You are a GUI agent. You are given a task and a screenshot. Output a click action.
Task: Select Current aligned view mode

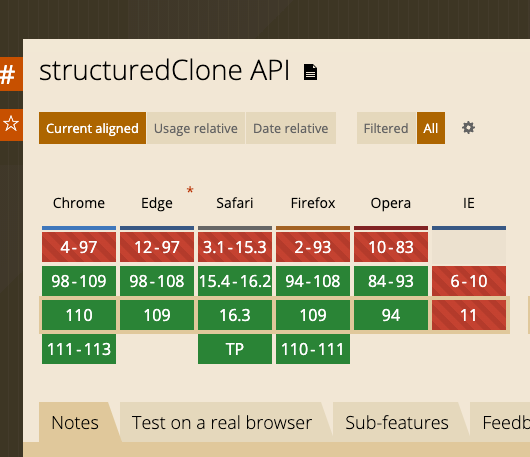click(x=92, y=128)
